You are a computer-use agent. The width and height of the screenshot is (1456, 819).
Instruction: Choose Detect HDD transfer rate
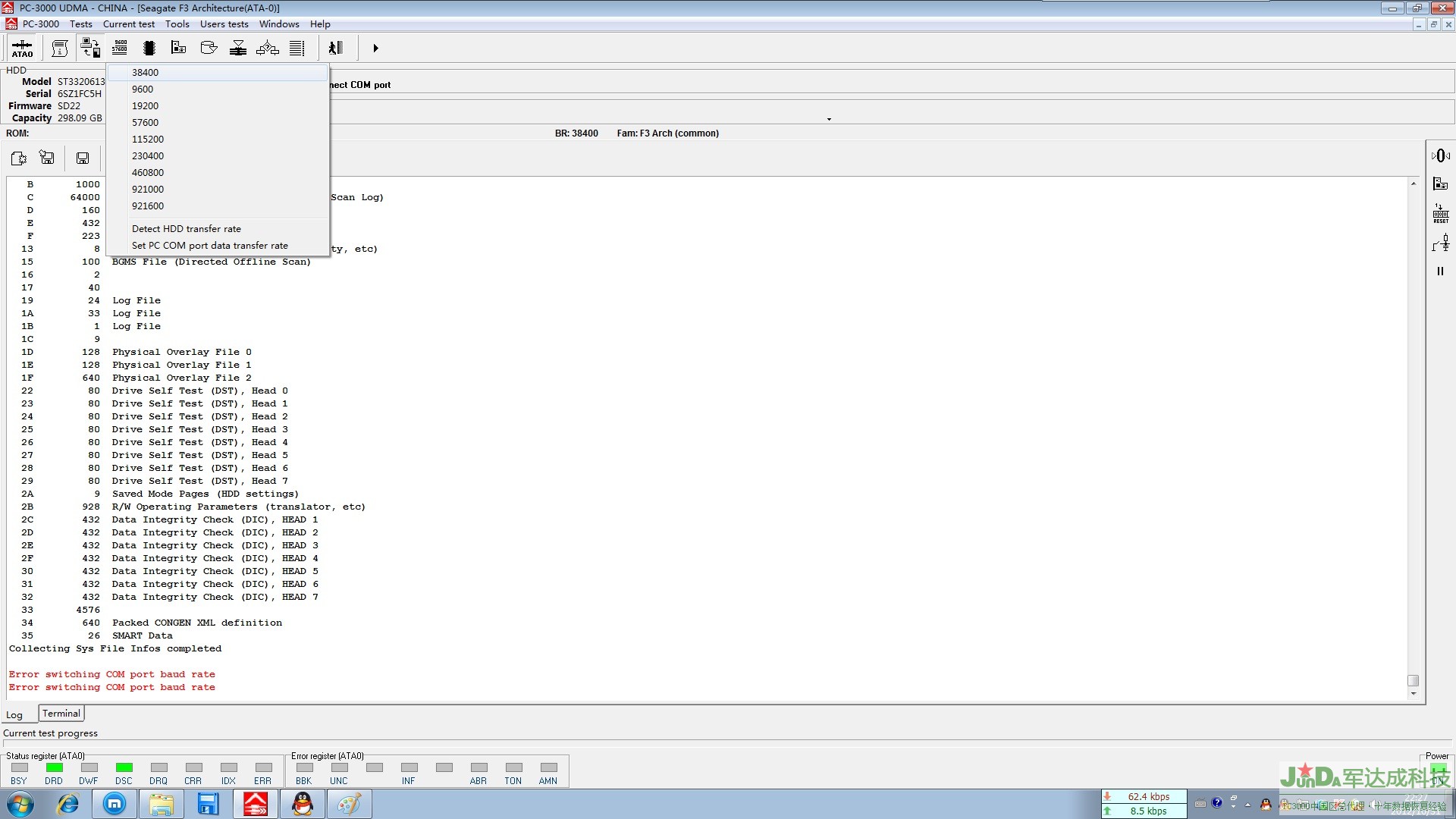pos(218,229)
